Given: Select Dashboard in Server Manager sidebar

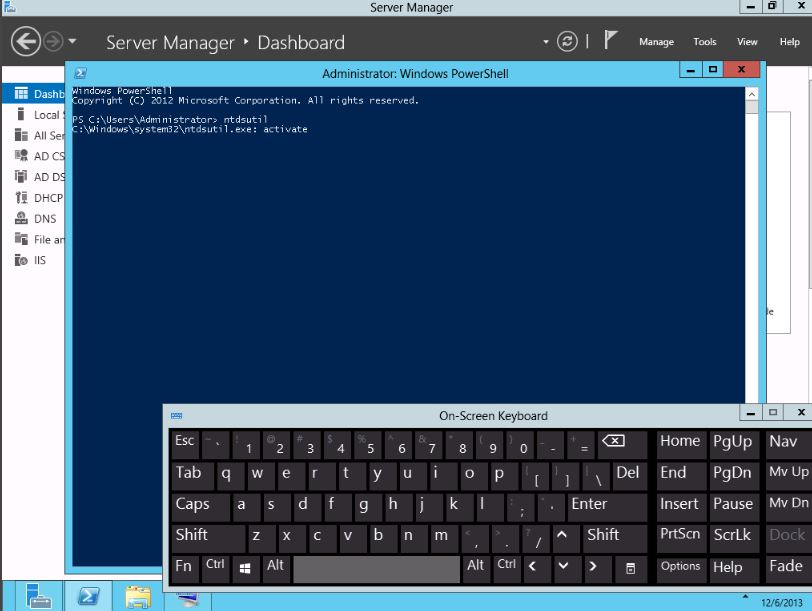Looking at the screenshot, I should 34,94.
